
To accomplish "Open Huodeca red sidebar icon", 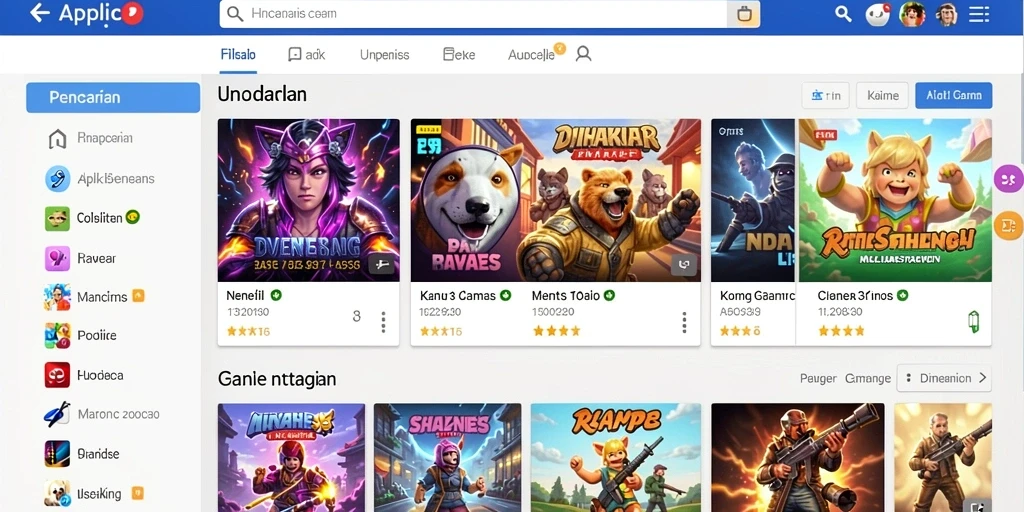I will [57, 376].
